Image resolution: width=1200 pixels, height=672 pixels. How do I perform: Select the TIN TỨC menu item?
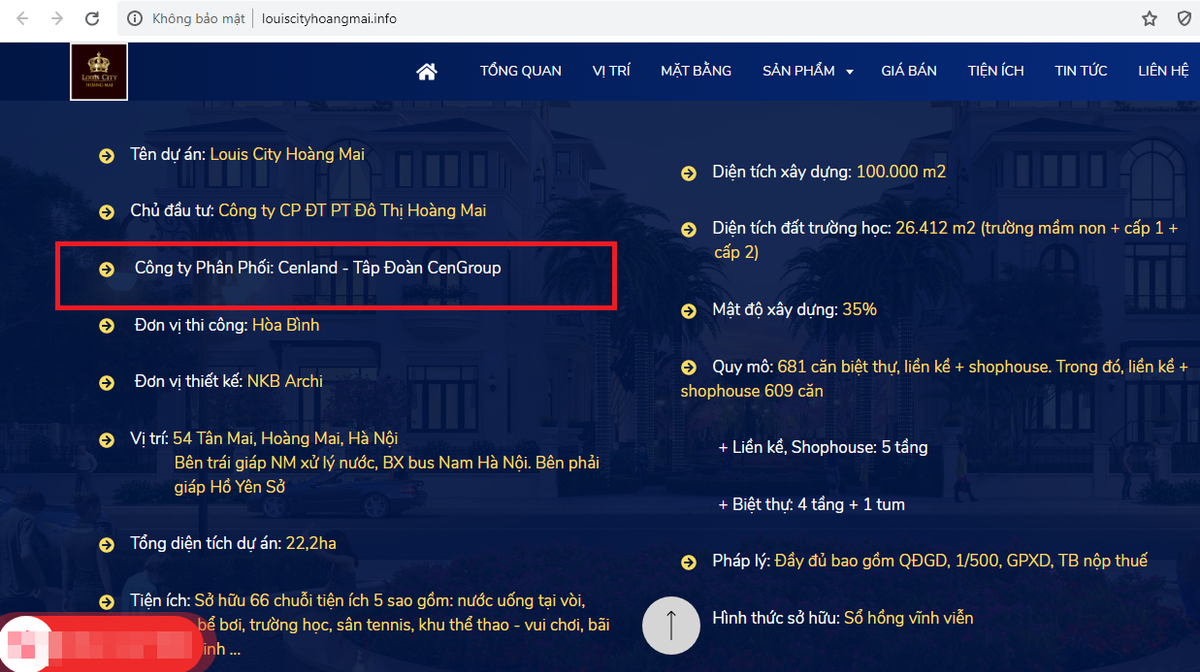coord(1080,70)
